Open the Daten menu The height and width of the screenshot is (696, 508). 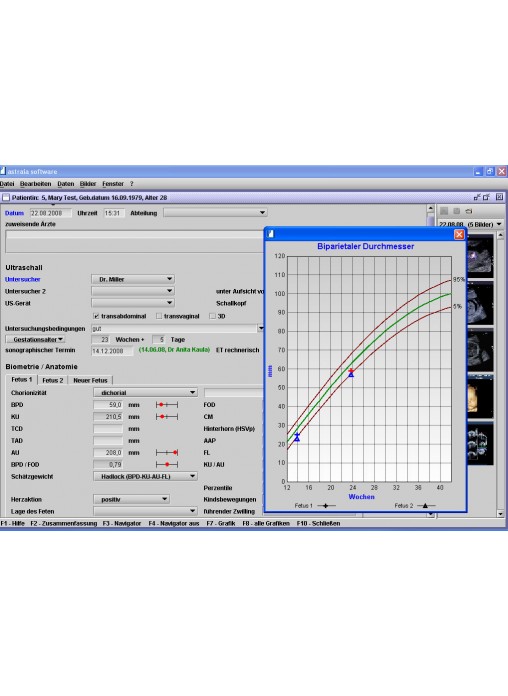tap(66, 184)
